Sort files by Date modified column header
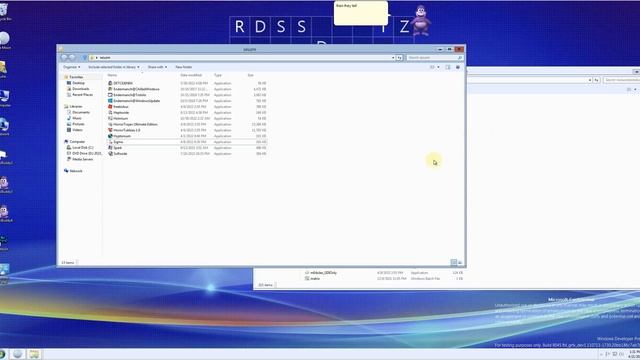 pyautogui.click(x=191, y=75)
